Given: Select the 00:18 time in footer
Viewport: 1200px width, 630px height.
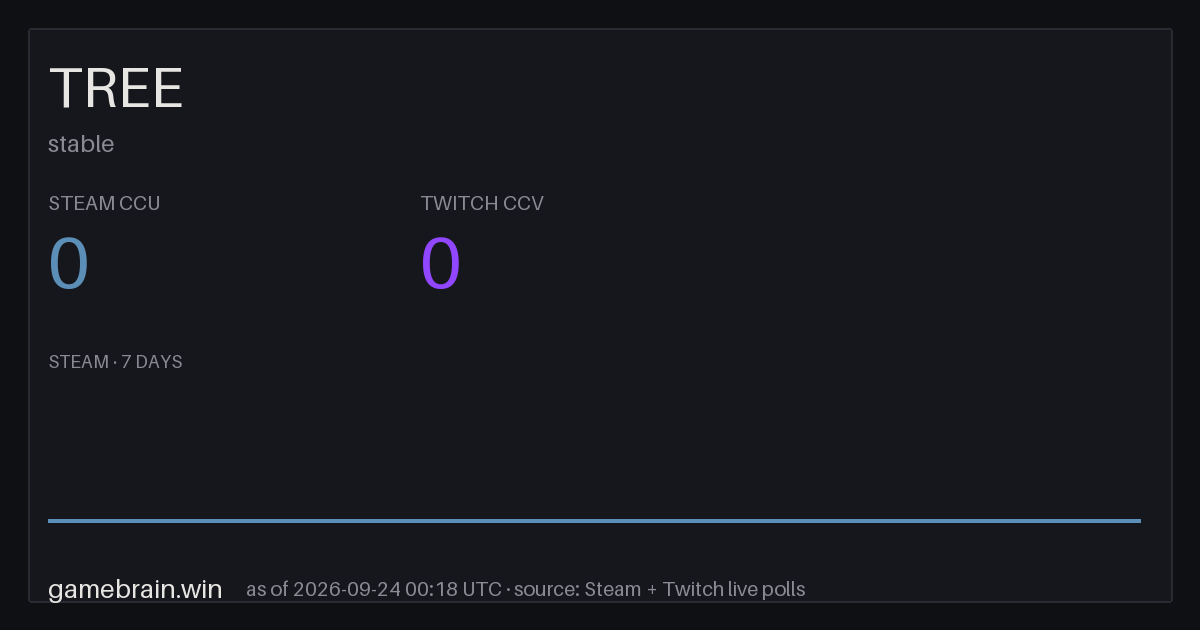Looking at the screenshot, I should (432, 589).
